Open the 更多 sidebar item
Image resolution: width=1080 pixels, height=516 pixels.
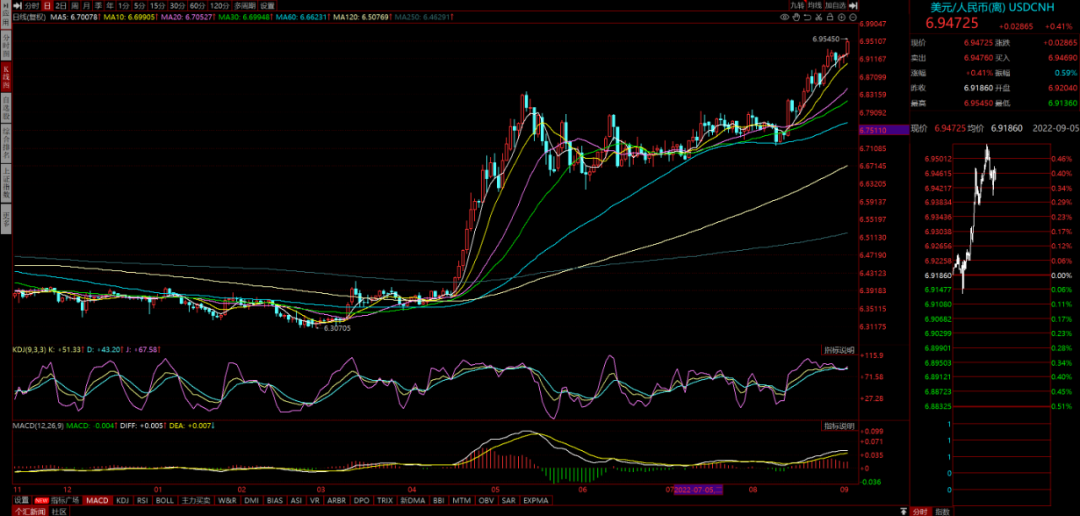[x=6, y=219]
